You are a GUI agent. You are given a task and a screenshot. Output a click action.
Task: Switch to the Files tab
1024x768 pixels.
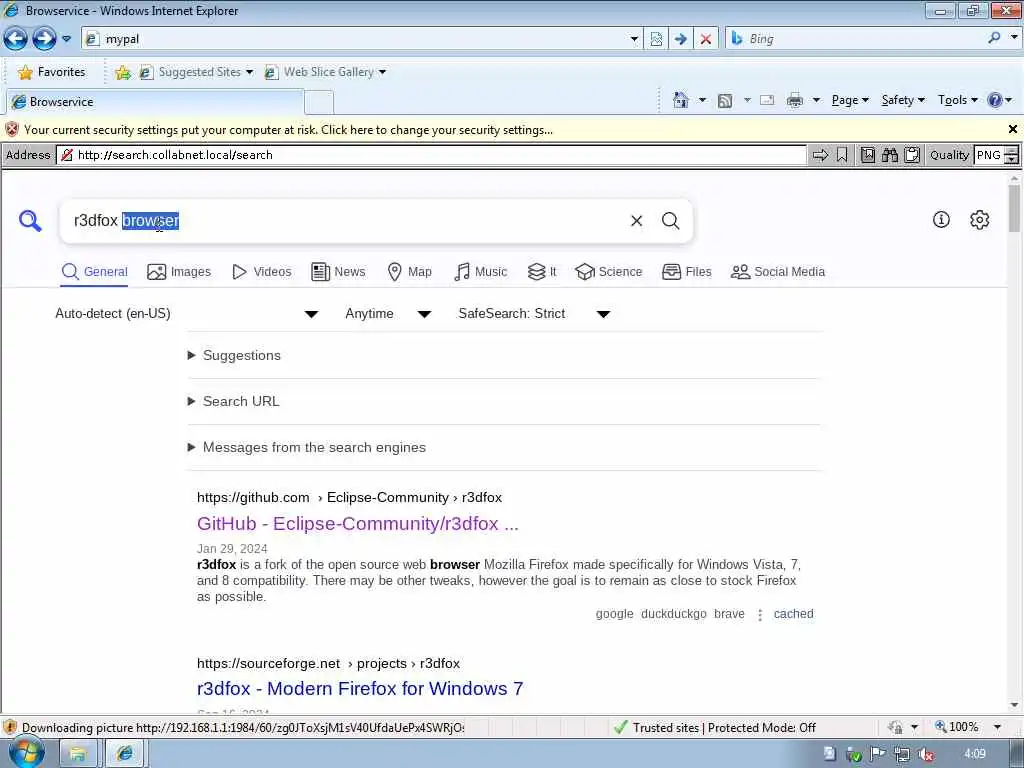coord(686,272)
